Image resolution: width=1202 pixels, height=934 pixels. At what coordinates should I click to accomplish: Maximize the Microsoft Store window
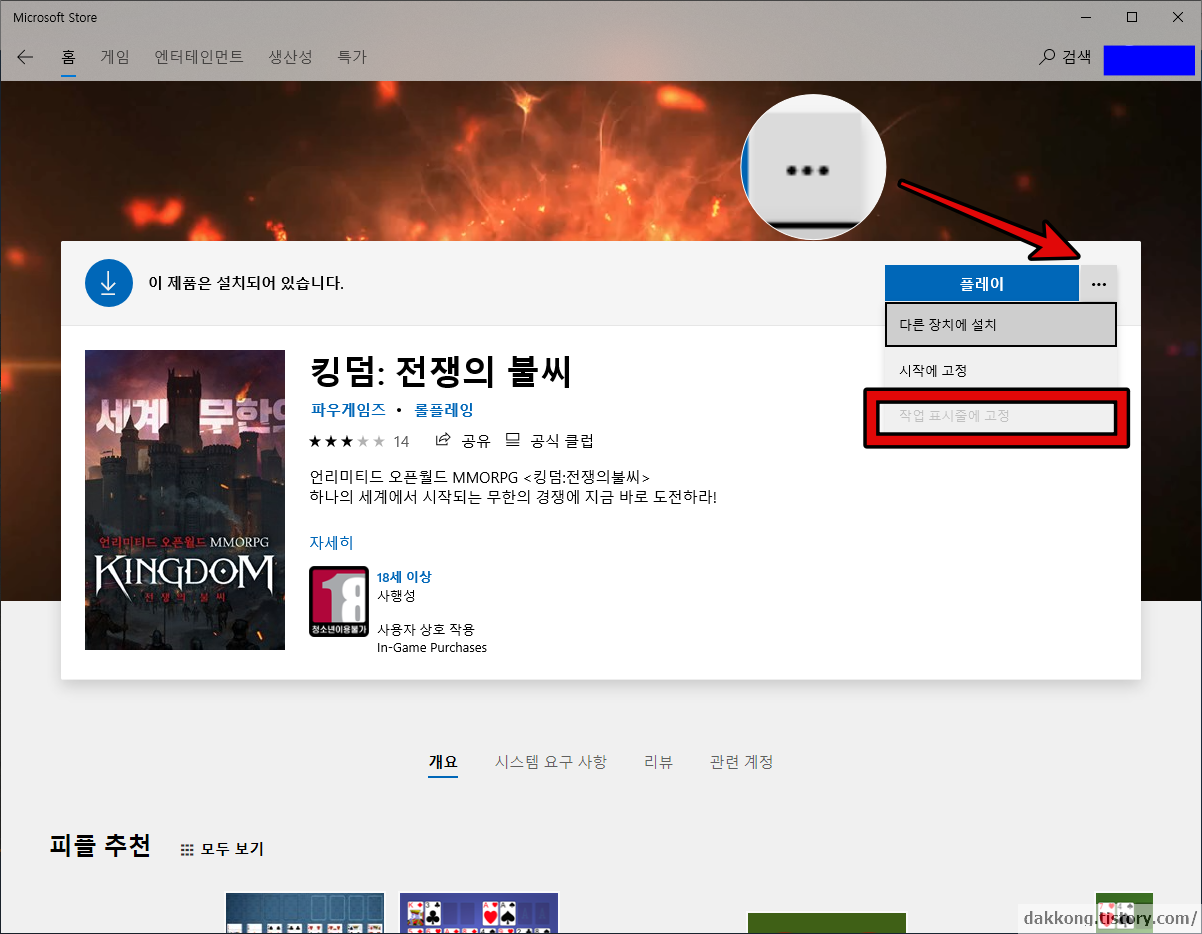pyautogui.click(x=1132, y=17)
